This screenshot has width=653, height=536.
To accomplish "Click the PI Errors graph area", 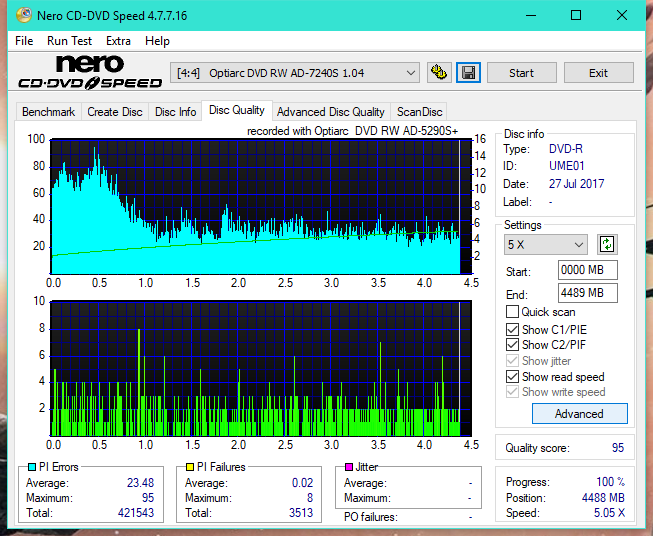I will click(261, 207).
